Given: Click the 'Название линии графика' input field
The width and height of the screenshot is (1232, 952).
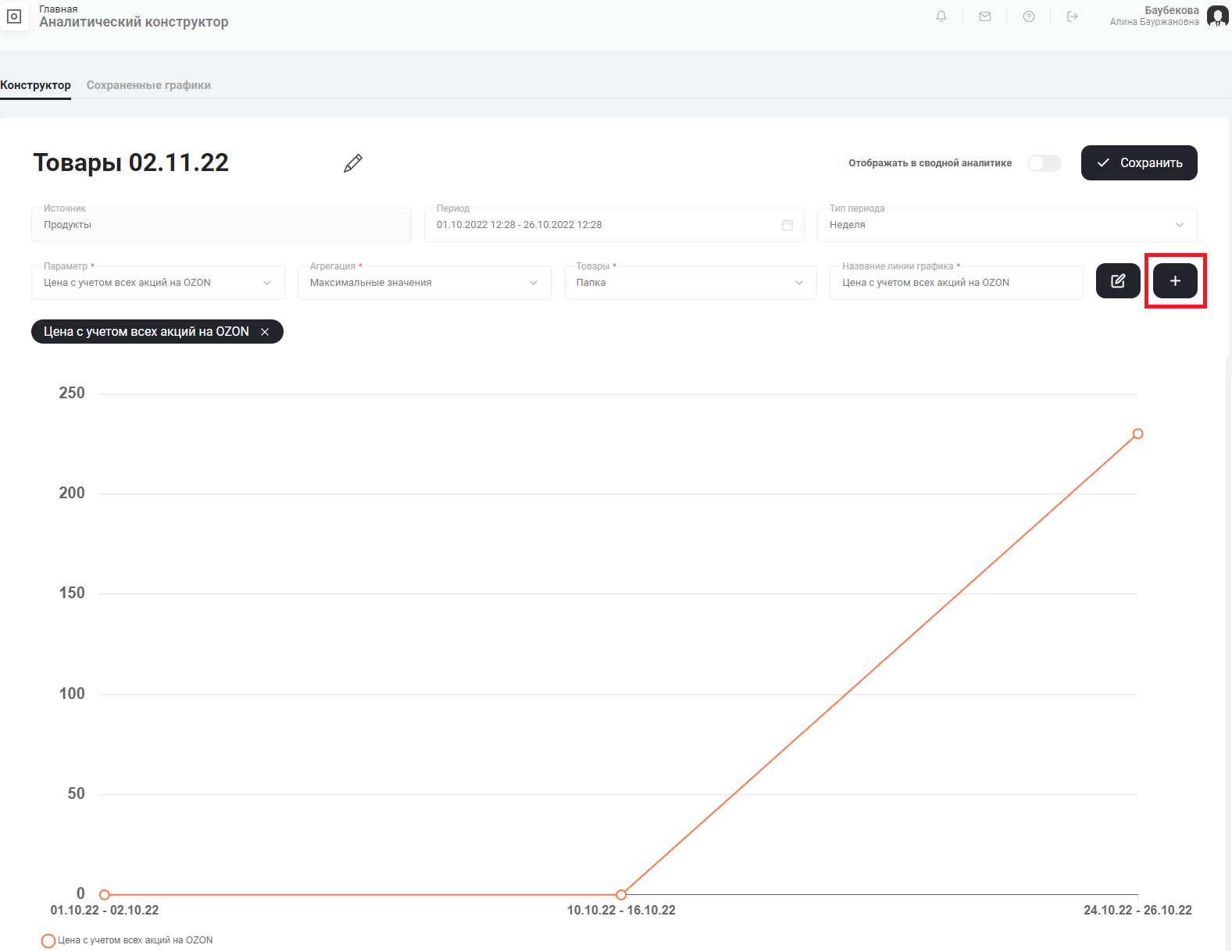Looking at the screenshot, I should point(955,283).
